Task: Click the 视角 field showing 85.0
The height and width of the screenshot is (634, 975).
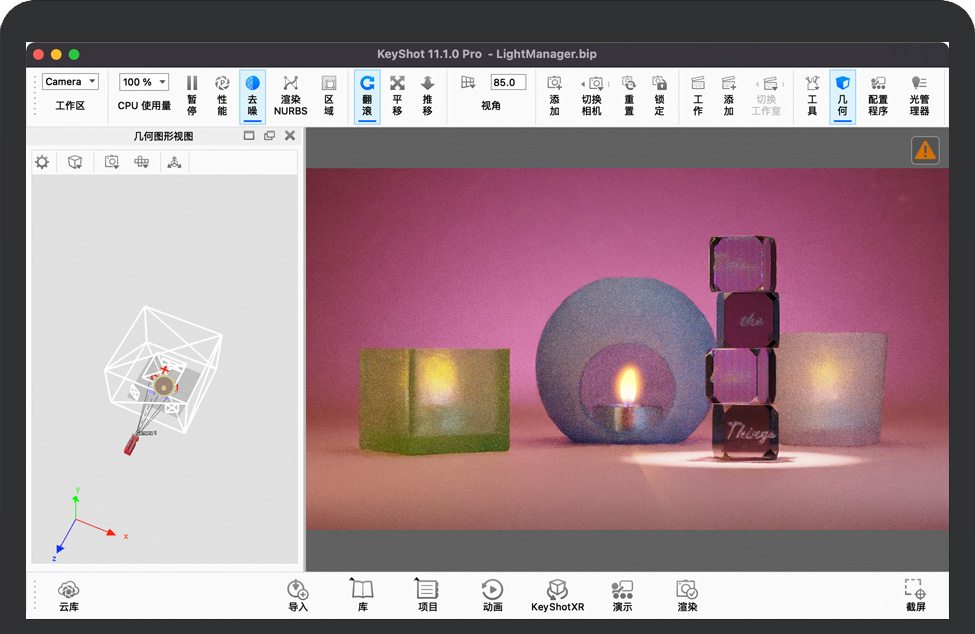Action: pos(508,82)
